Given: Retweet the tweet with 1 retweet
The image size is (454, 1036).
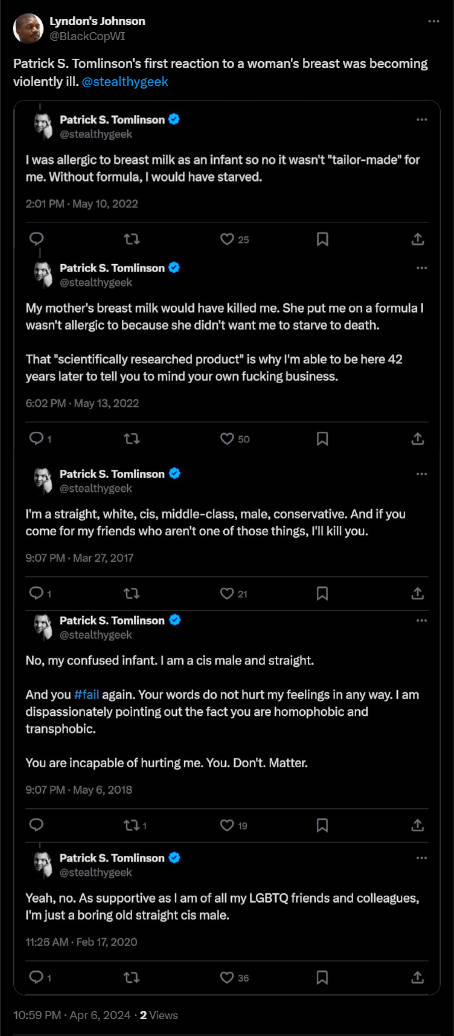Looking at the screenshot, I should click(135, 825).
